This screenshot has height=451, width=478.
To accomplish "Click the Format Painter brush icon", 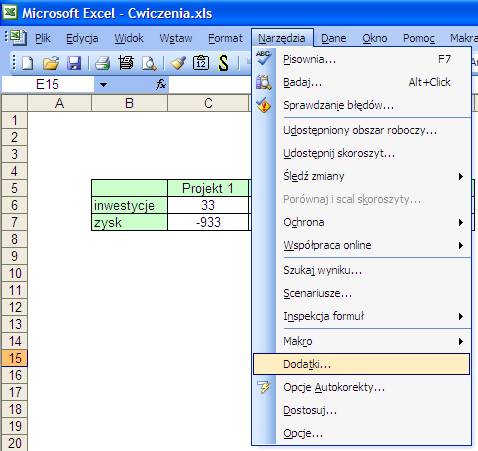I will tap(178, 63).
